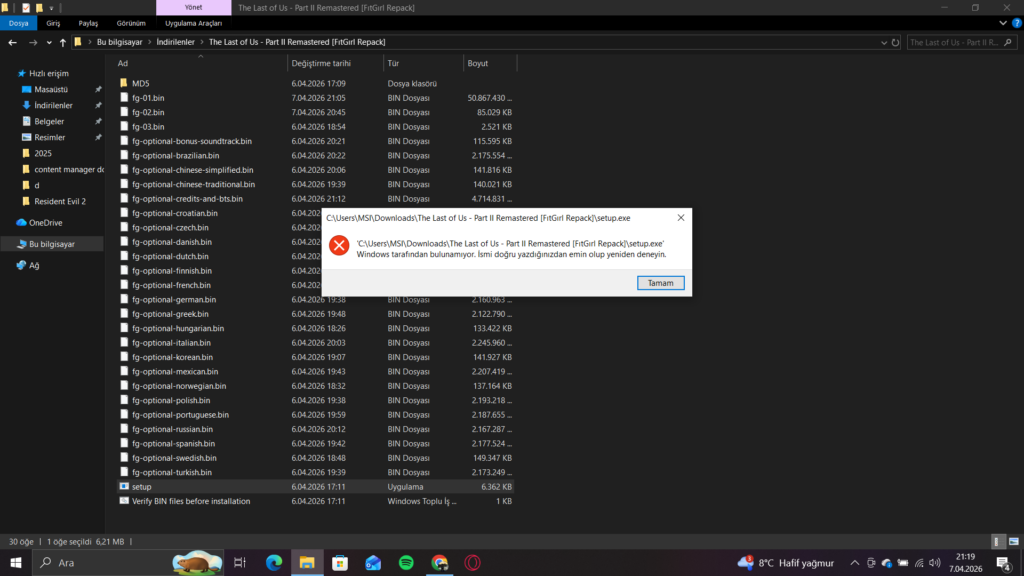The height and width of the screenshot is (576, 1024).
Task: Open Resimler in the sidebar
Action: (50, 137)
